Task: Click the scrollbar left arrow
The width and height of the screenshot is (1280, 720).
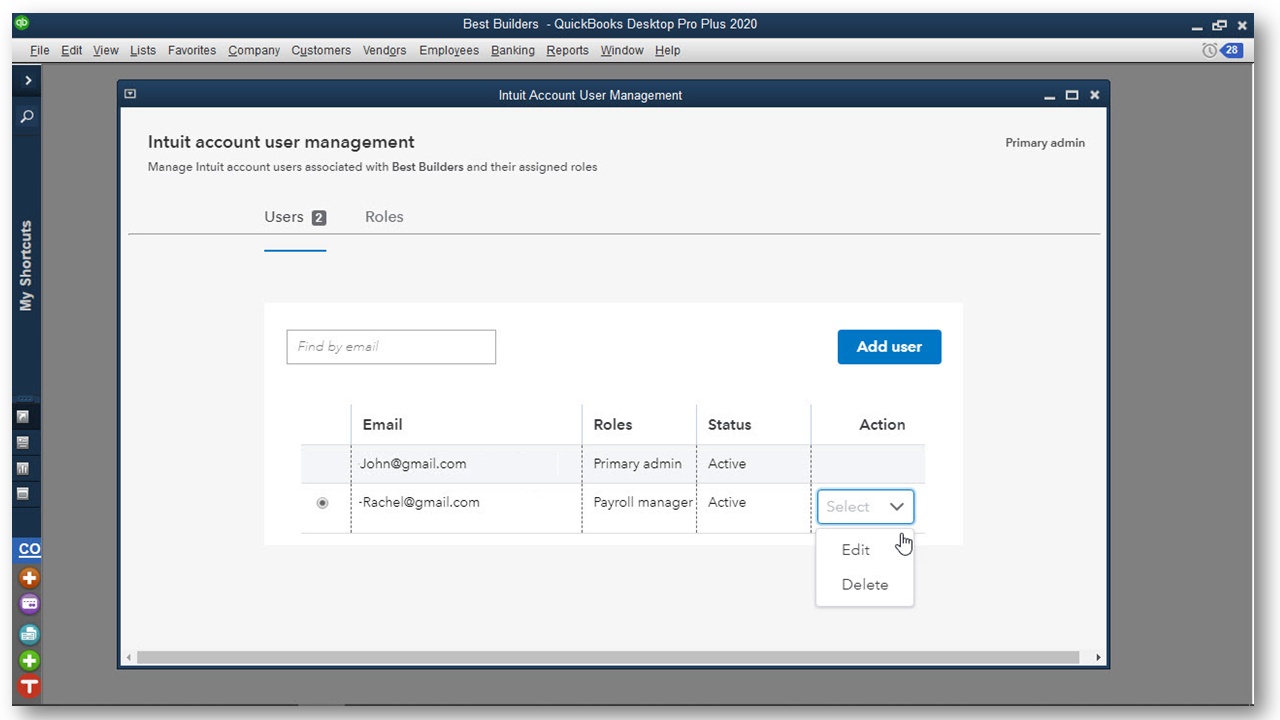Action: (x=128, y=658)
